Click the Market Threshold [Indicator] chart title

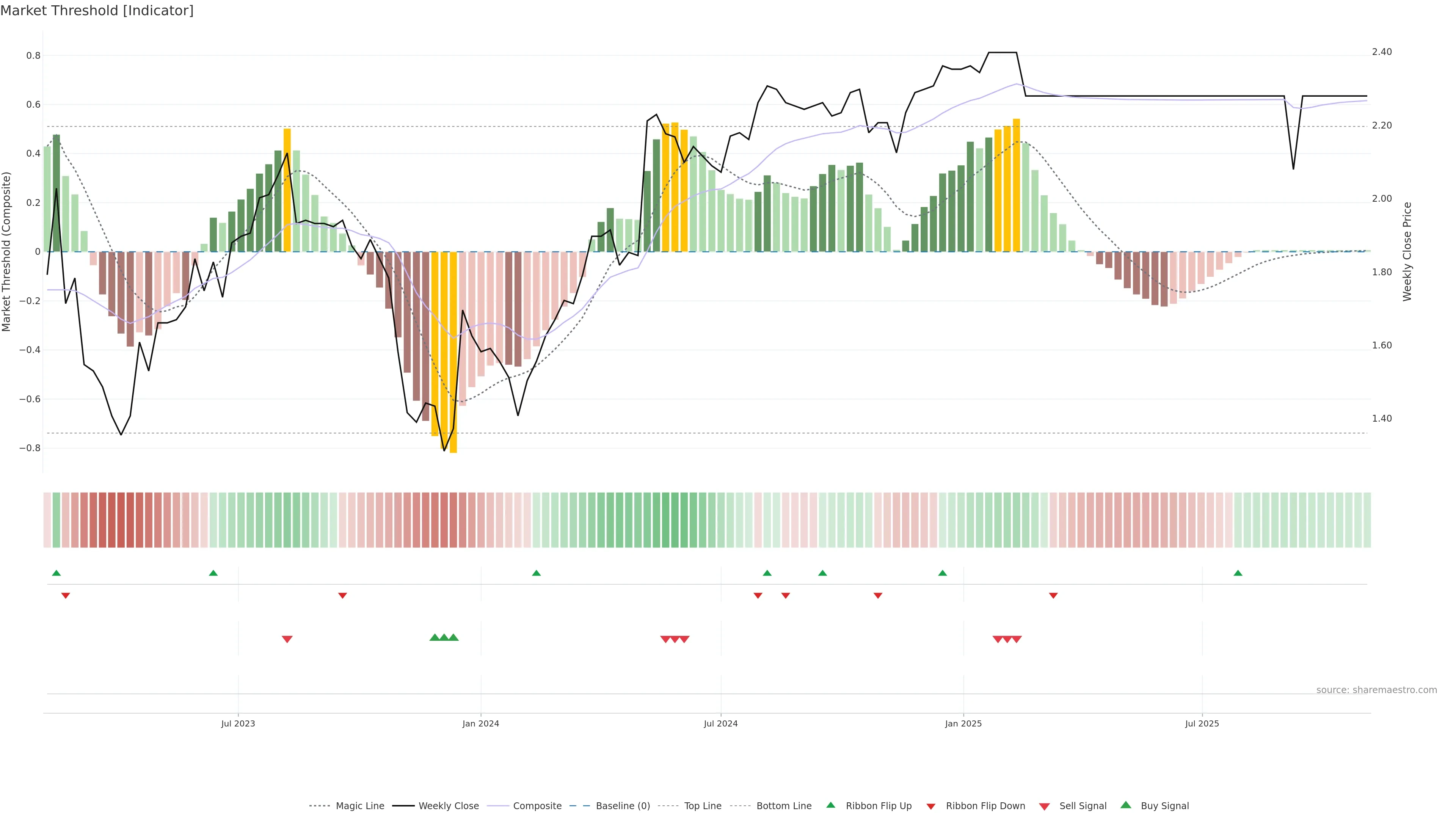click(x=97, y=11)
